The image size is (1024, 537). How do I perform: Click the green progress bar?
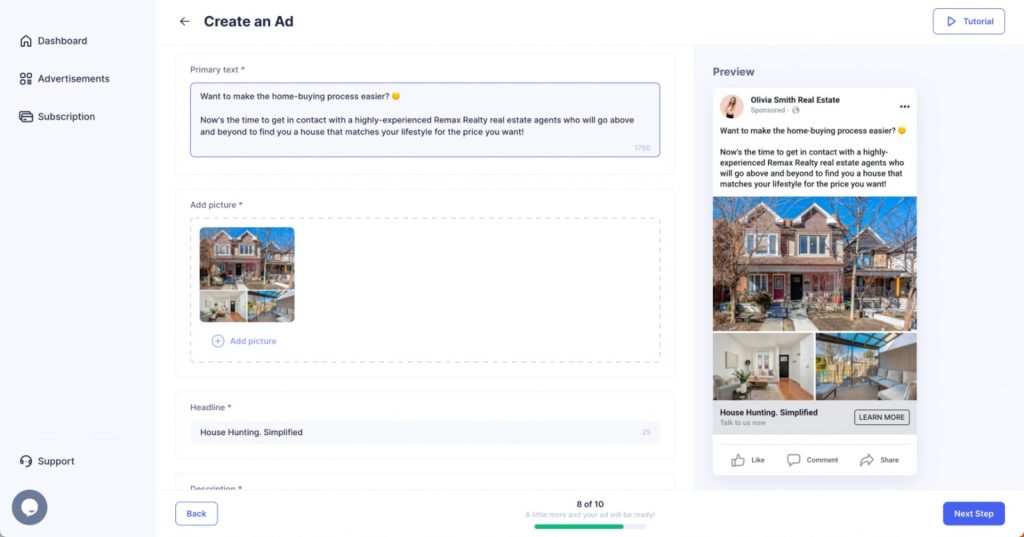click(579, 527)
